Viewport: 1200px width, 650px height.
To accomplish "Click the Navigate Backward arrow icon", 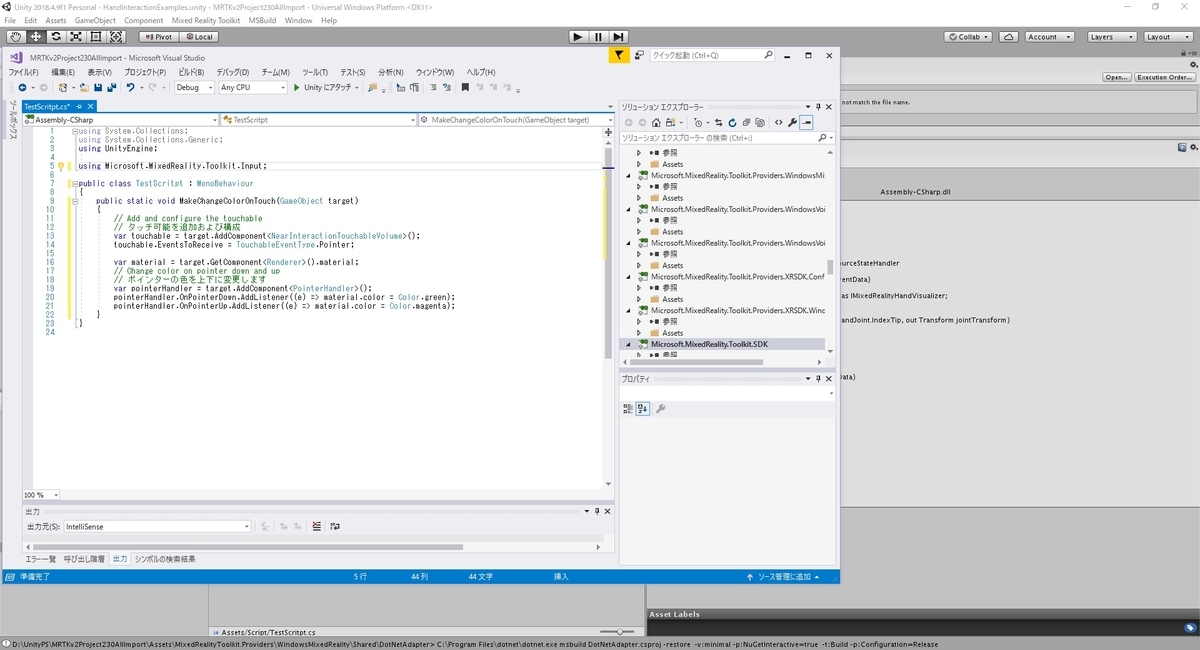I will click(21, 88).
